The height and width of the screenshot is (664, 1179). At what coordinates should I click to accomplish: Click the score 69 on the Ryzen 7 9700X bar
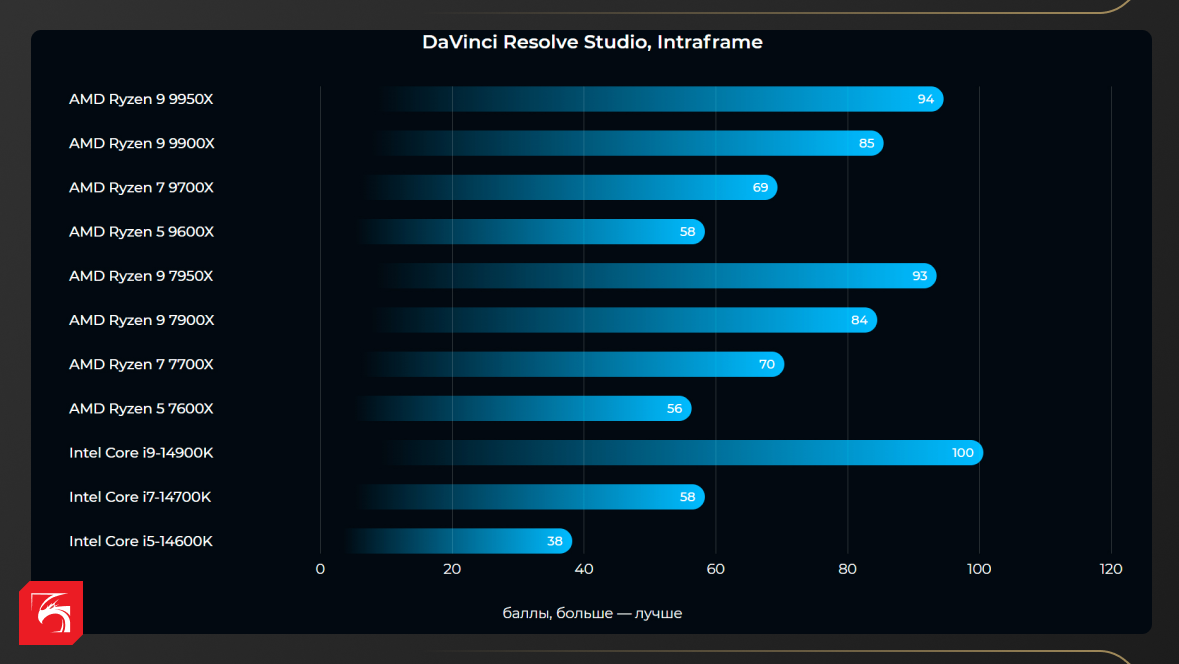click(x=760, y=187)
